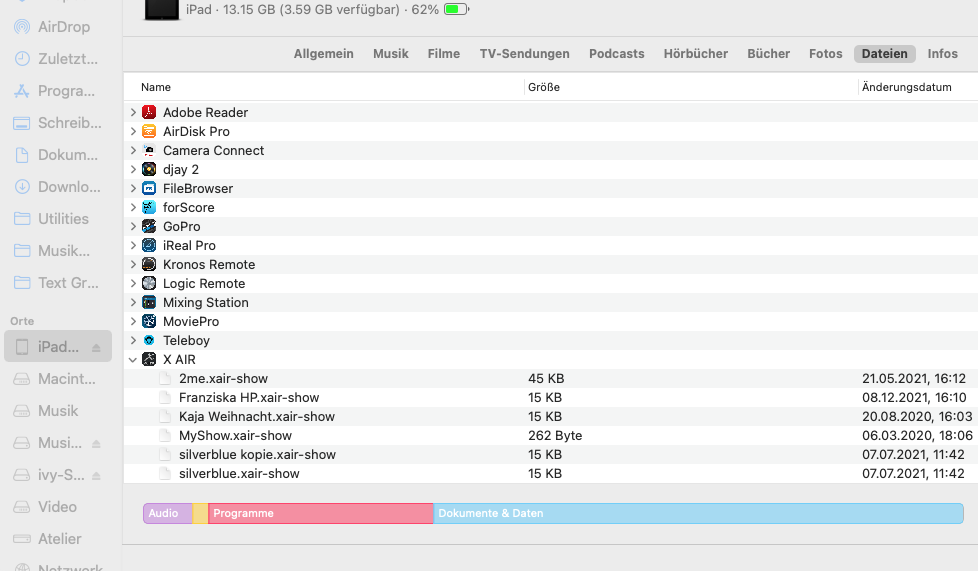Open the Filme tab

443,54
